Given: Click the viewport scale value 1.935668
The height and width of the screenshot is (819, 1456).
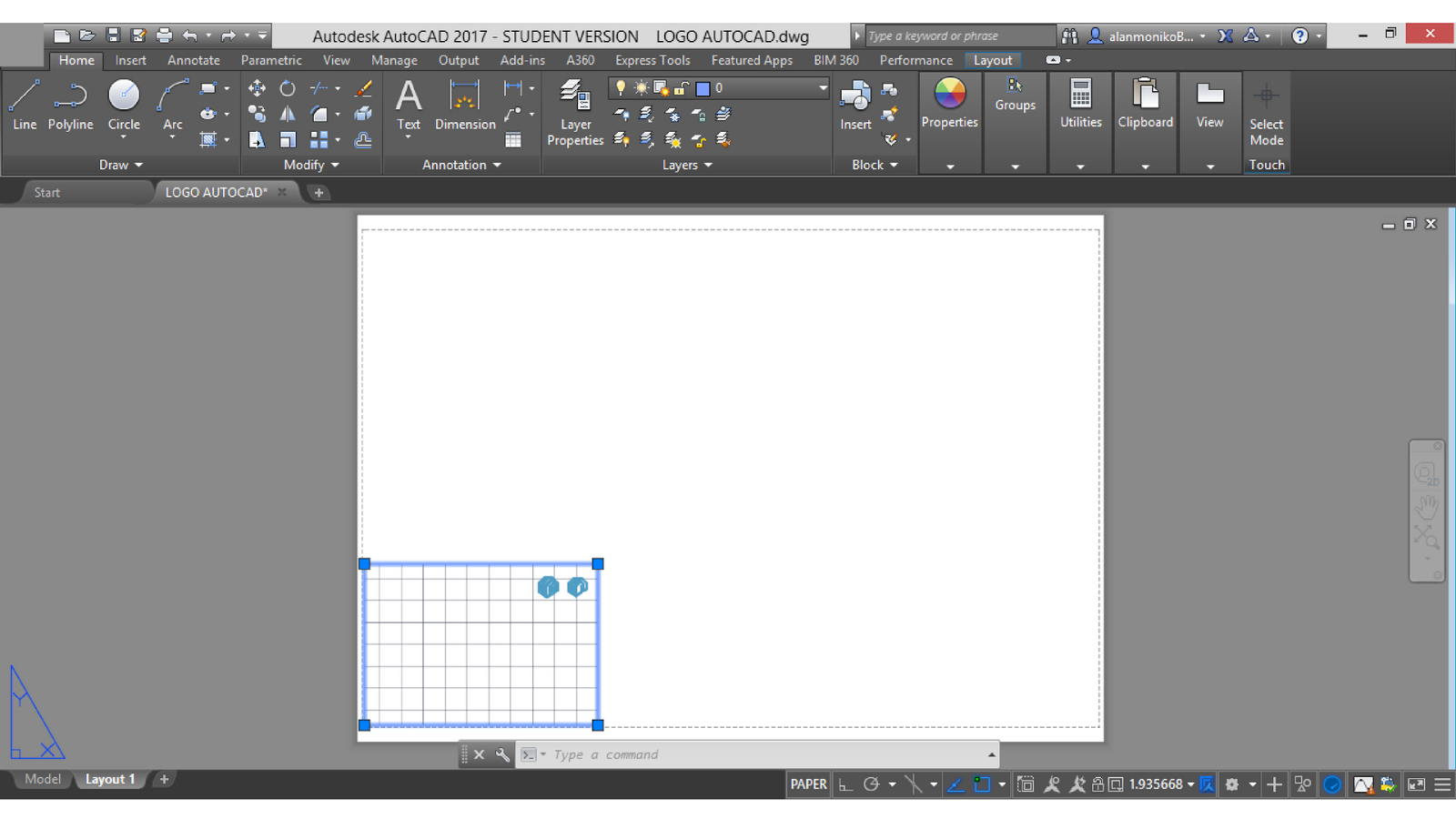Looking at the screenshot, I should [1156, 784].
